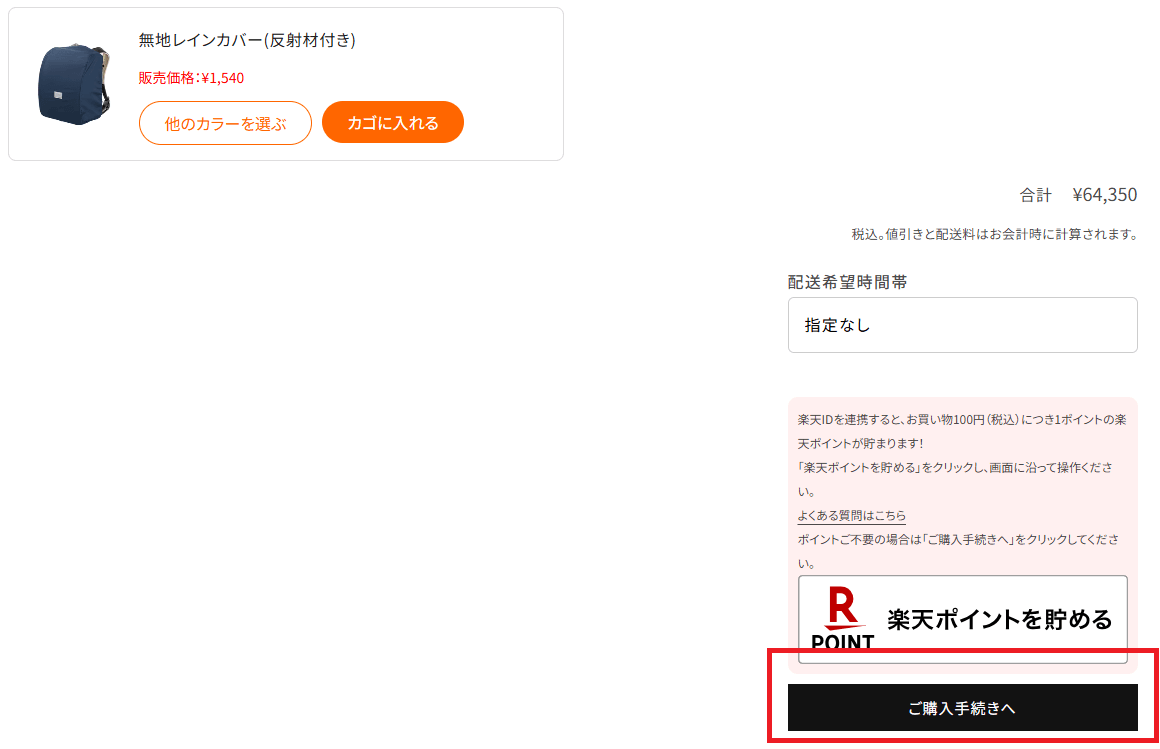Viewport: 1160px width, 749px height.
Task: Click the 楽天IDを連携すると explanation line
Action: click(962, 420)
